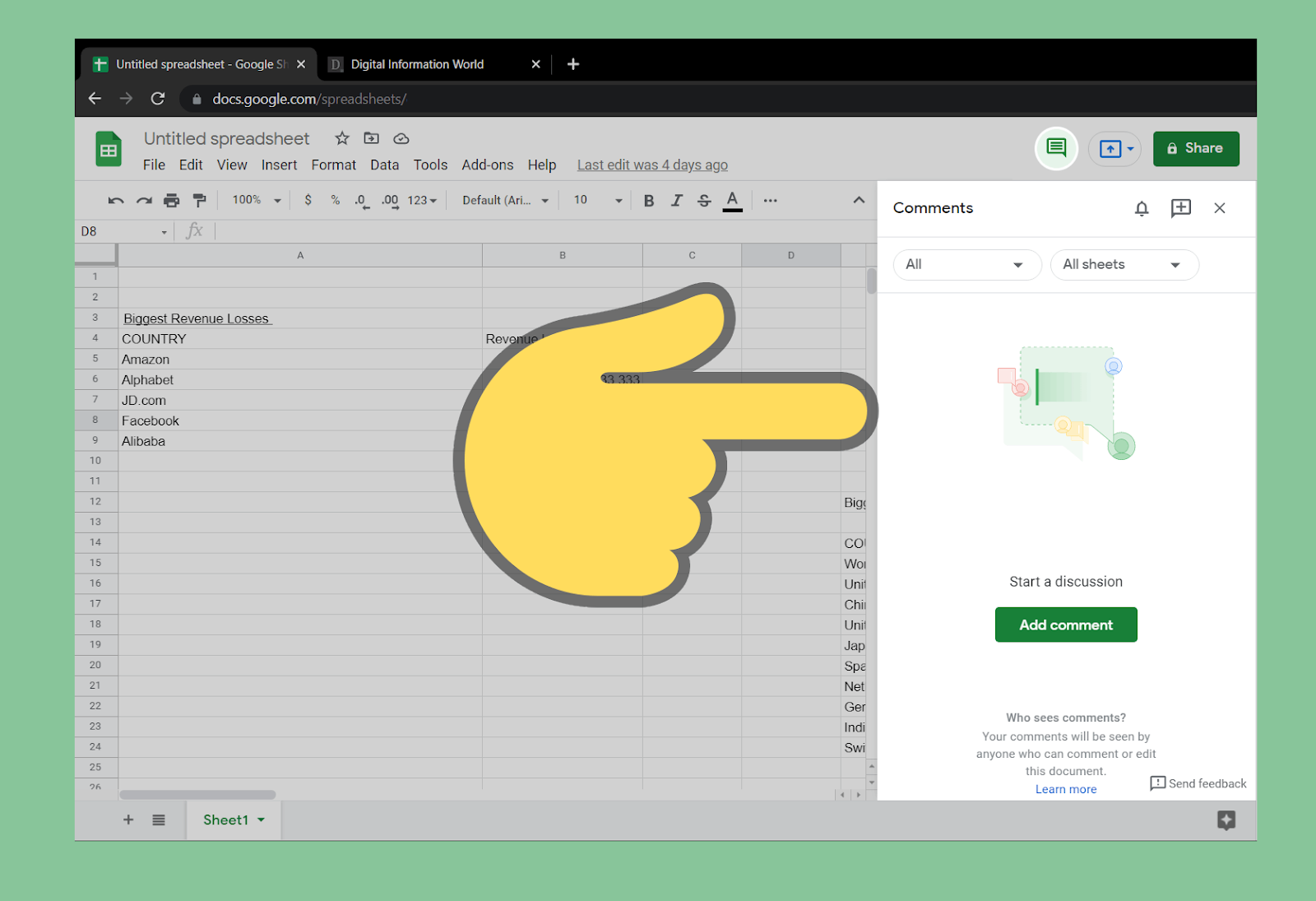Click the Paint format tool
The height and width of the screenshot is (901, 1316).
pyautogui.click(x=198, y=200)
